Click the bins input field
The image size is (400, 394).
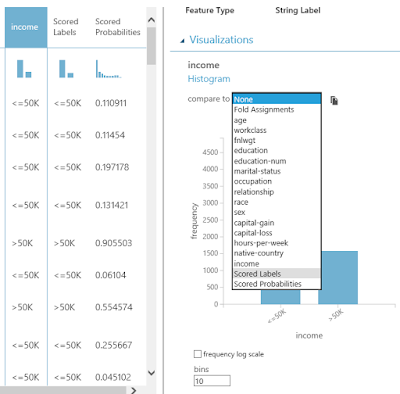coord(212,381)
